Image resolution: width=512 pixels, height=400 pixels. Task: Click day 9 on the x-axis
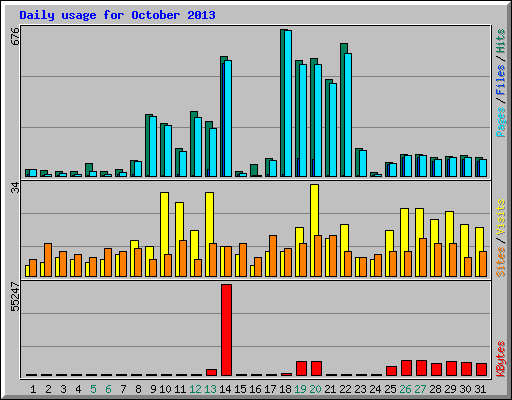[153, 389]
